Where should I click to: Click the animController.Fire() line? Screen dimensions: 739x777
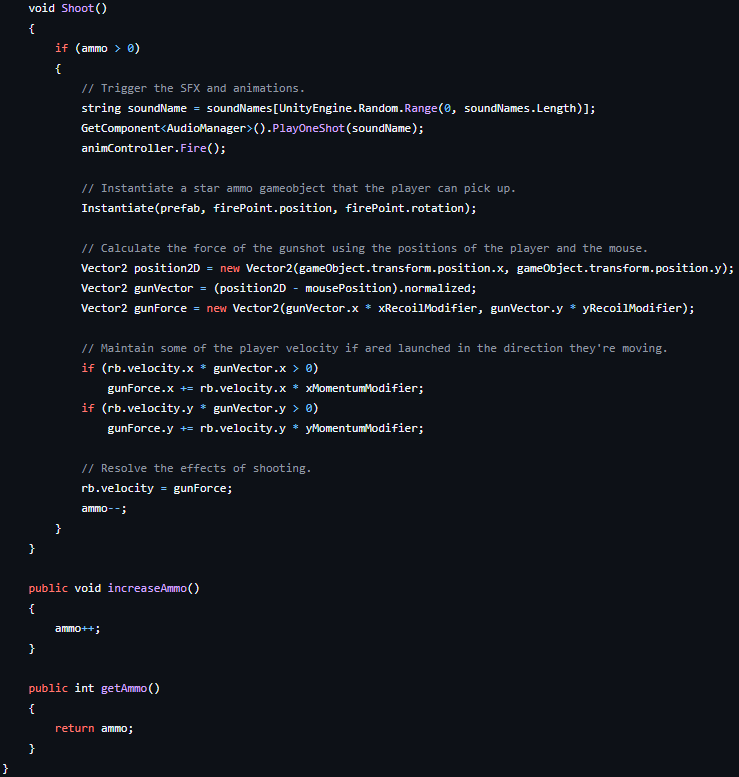pos(153,148)
